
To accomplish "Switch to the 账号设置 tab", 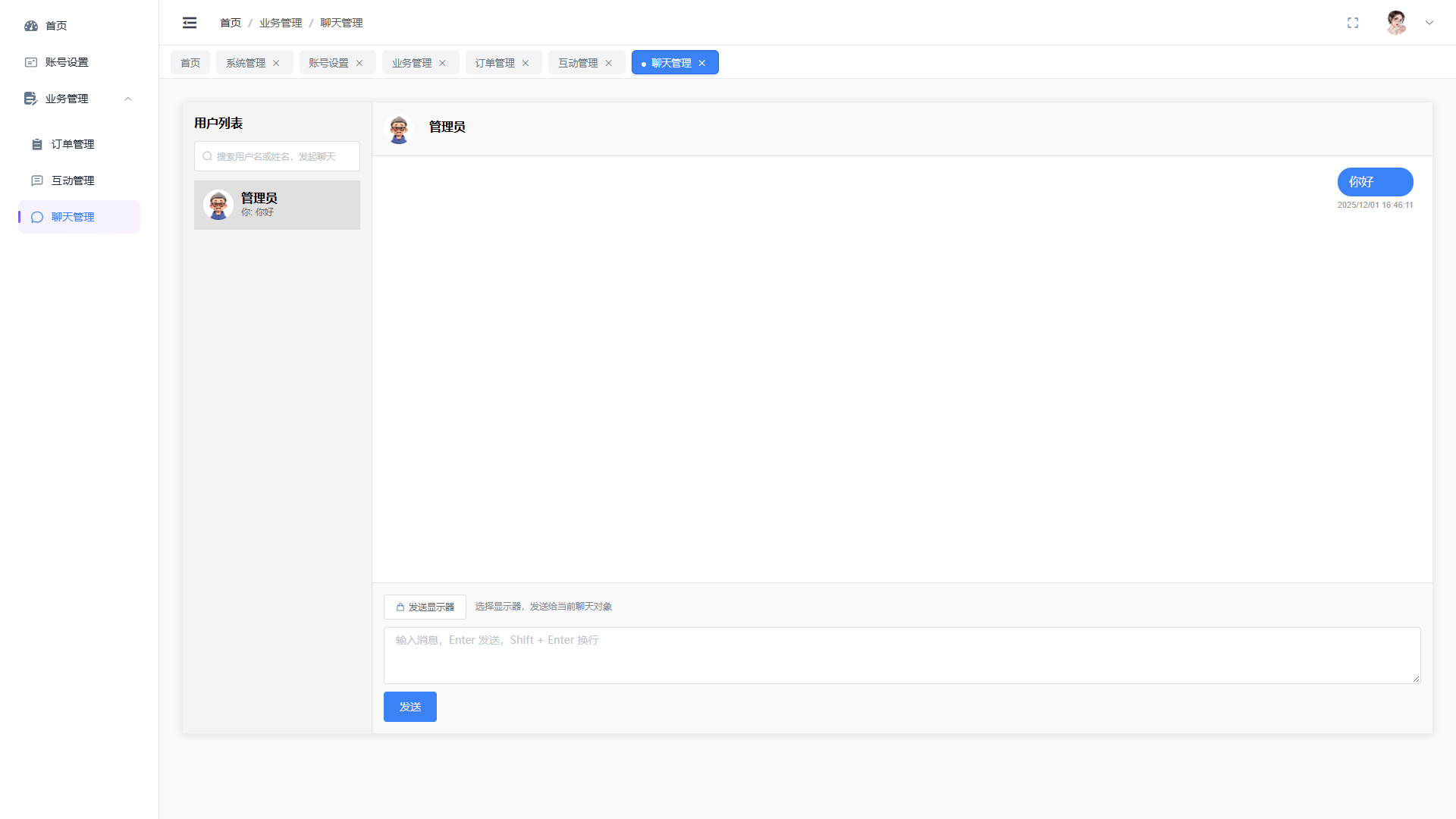I will click(x=328, y=63).
